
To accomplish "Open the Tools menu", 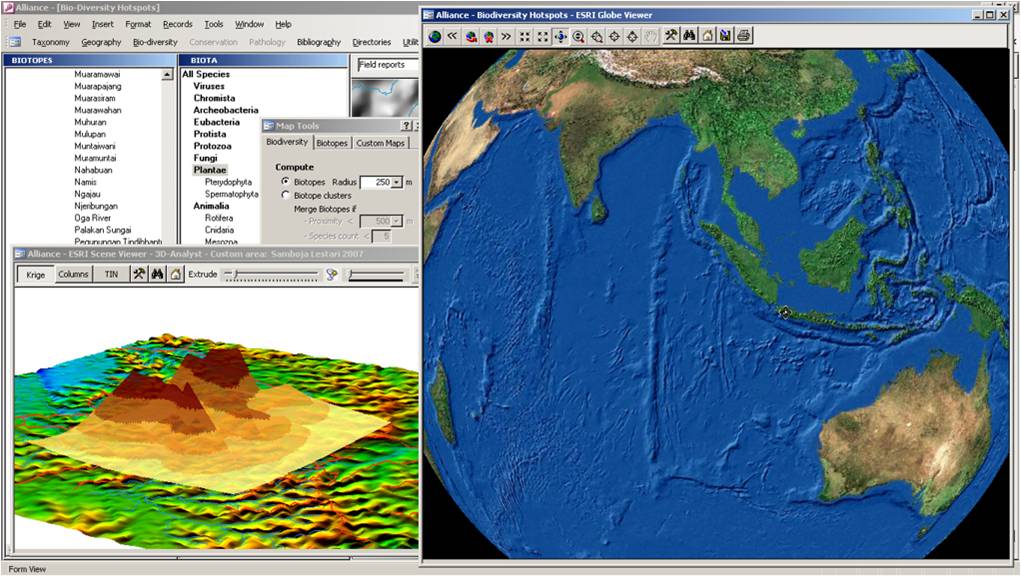I will (214, 24).
